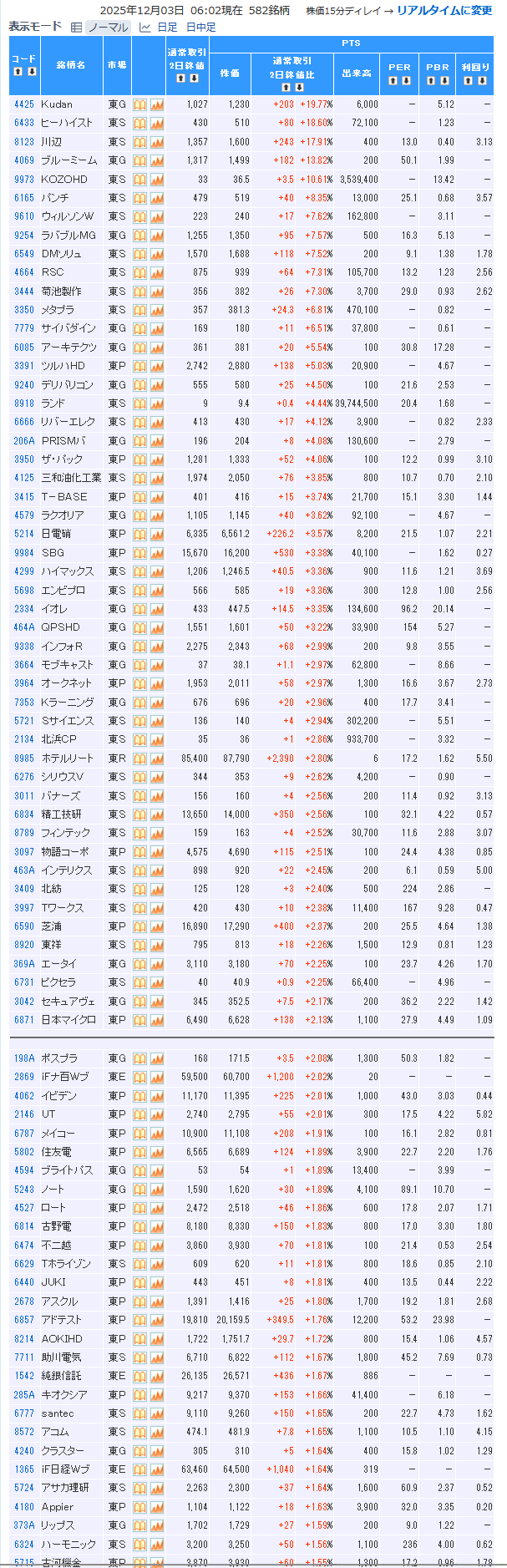Click the up arrow under the PER header

coord(393,81)
